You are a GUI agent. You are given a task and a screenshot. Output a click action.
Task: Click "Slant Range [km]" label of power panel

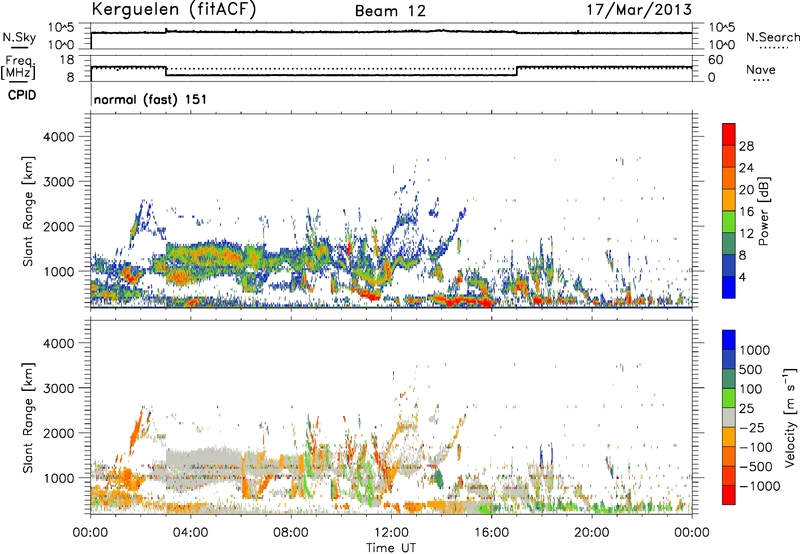click(x=28, y=211)
